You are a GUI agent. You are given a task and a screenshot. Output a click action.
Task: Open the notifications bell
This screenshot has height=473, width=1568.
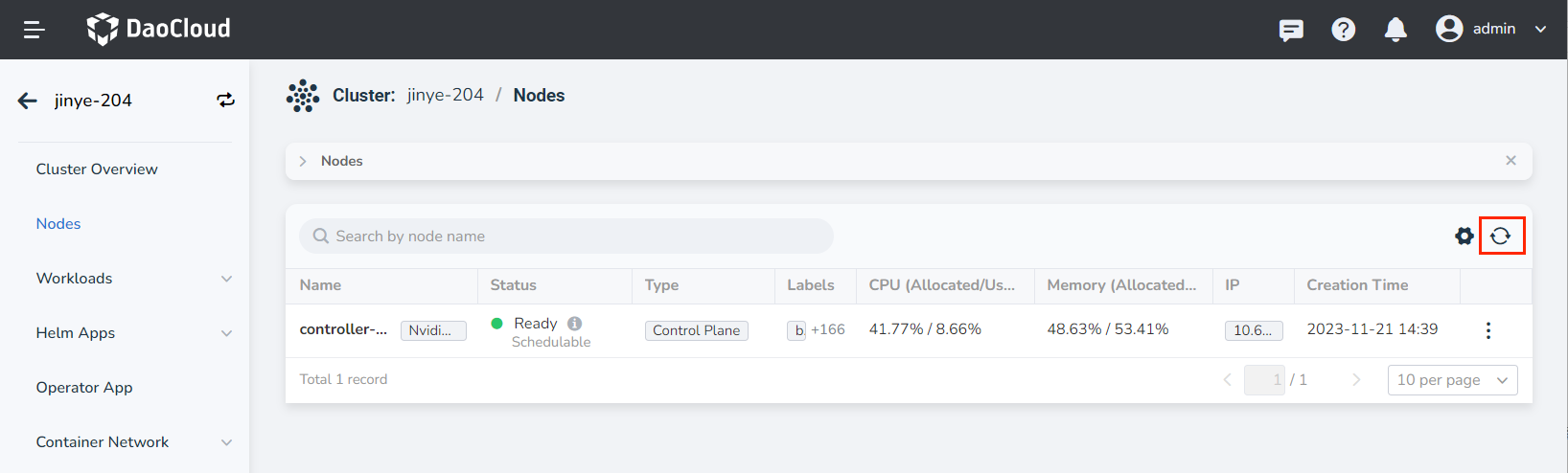tap(1395, 30)
